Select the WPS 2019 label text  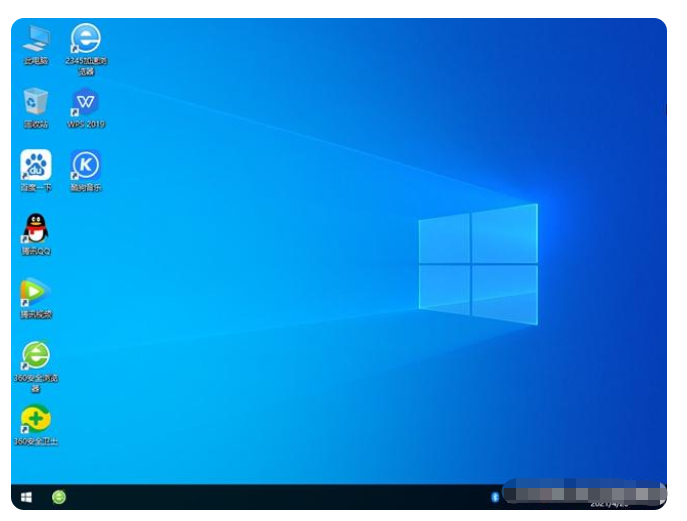(x=86, y=124)
